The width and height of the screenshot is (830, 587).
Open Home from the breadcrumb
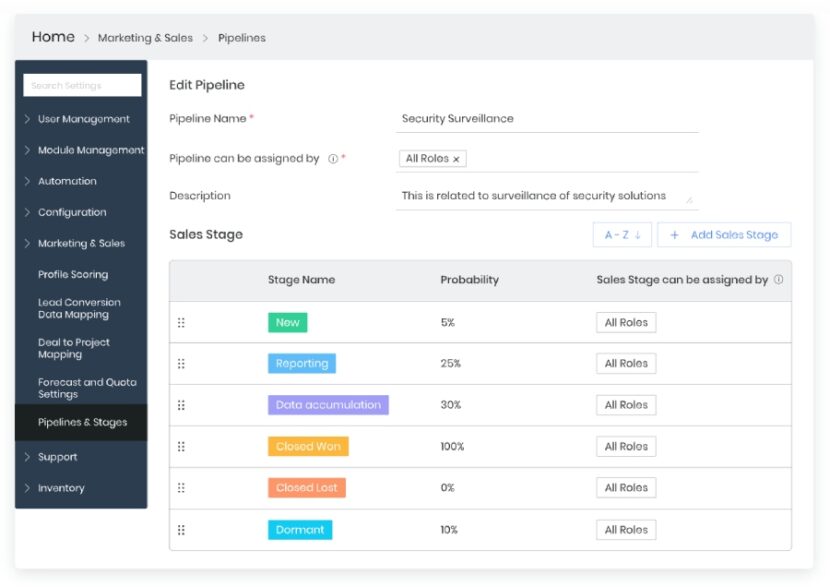(53, 36)
